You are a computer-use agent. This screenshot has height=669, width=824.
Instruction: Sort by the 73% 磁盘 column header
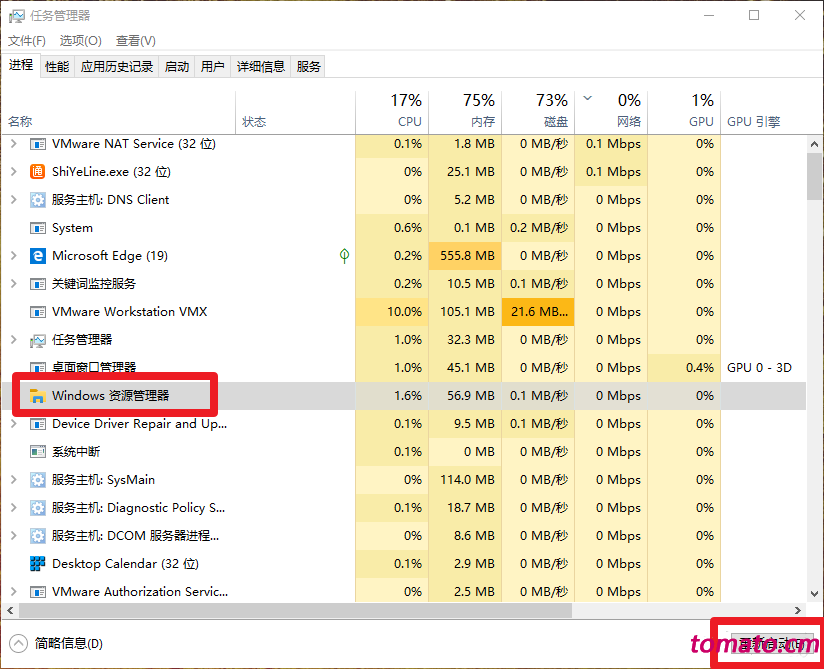click(538, 112)
